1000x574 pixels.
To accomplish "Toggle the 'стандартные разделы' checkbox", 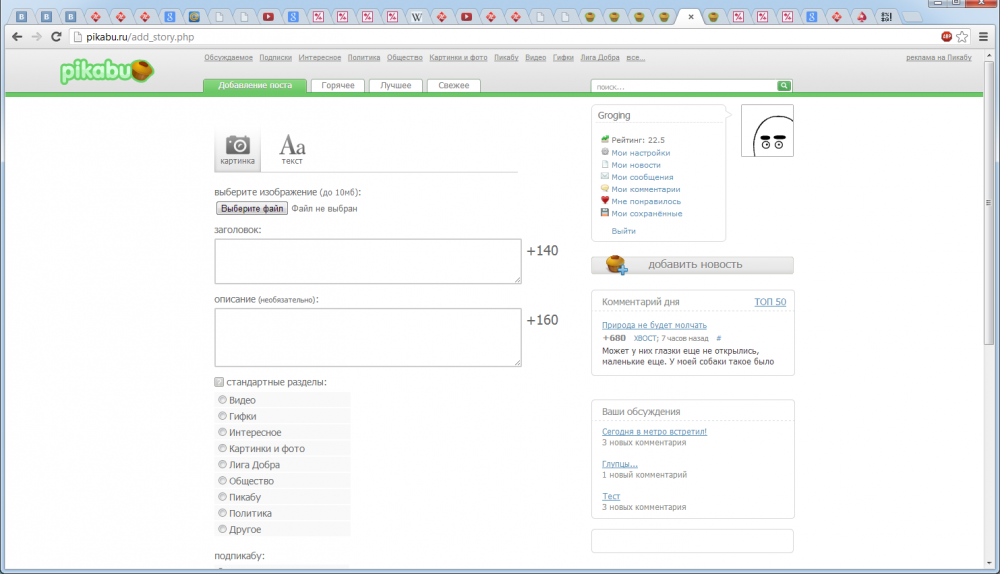I will click(x=220, y=382).
